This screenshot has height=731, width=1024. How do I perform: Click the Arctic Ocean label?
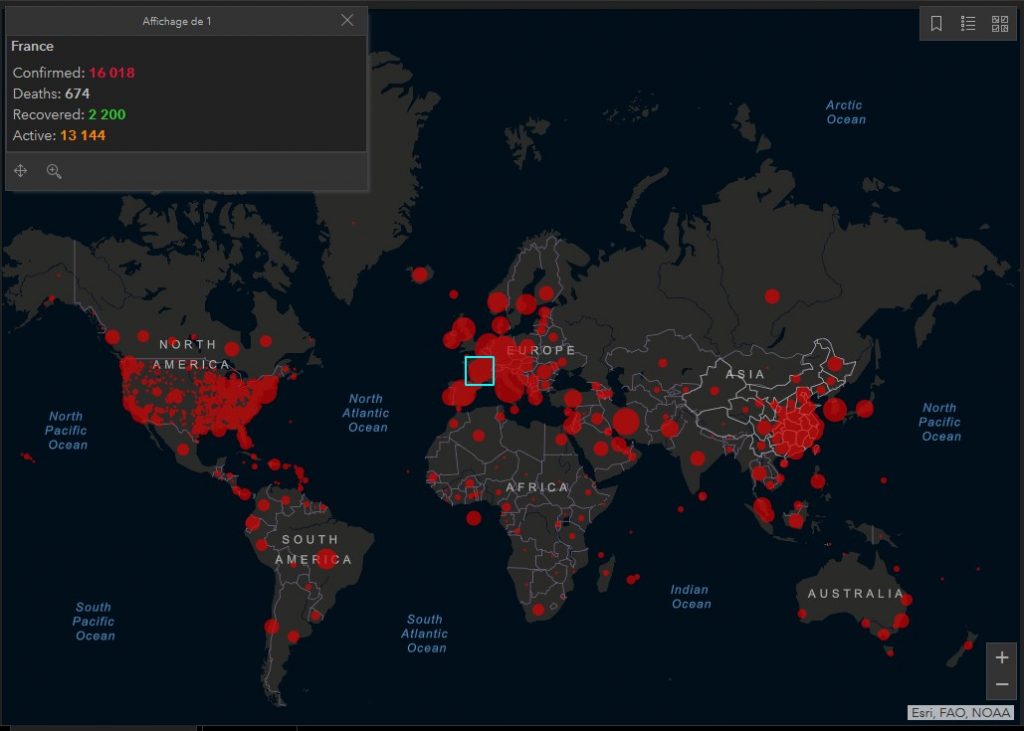846,112
